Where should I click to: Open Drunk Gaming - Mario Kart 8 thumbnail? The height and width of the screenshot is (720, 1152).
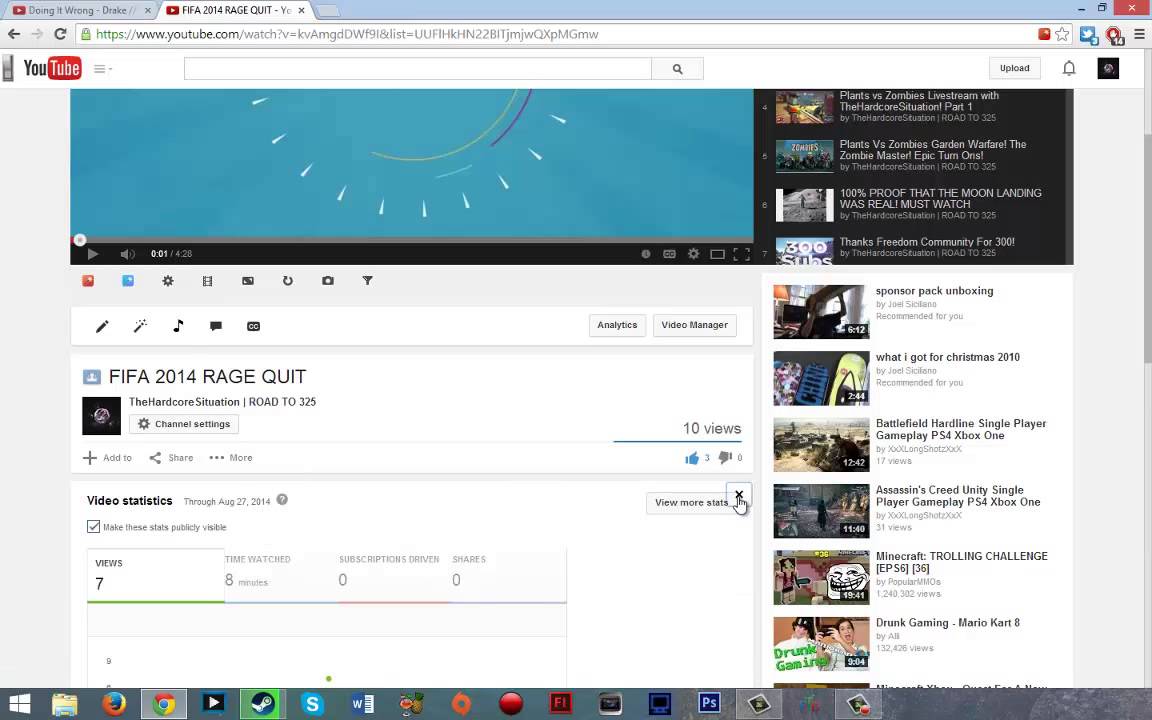point(821,644)
